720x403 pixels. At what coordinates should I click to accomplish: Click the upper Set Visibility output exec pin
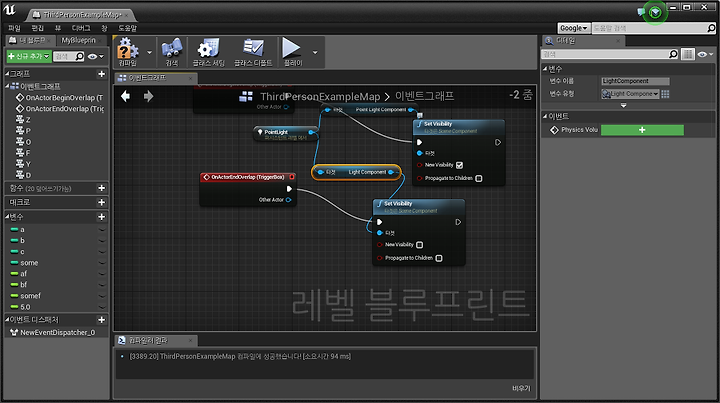click(x=498, y=143)
